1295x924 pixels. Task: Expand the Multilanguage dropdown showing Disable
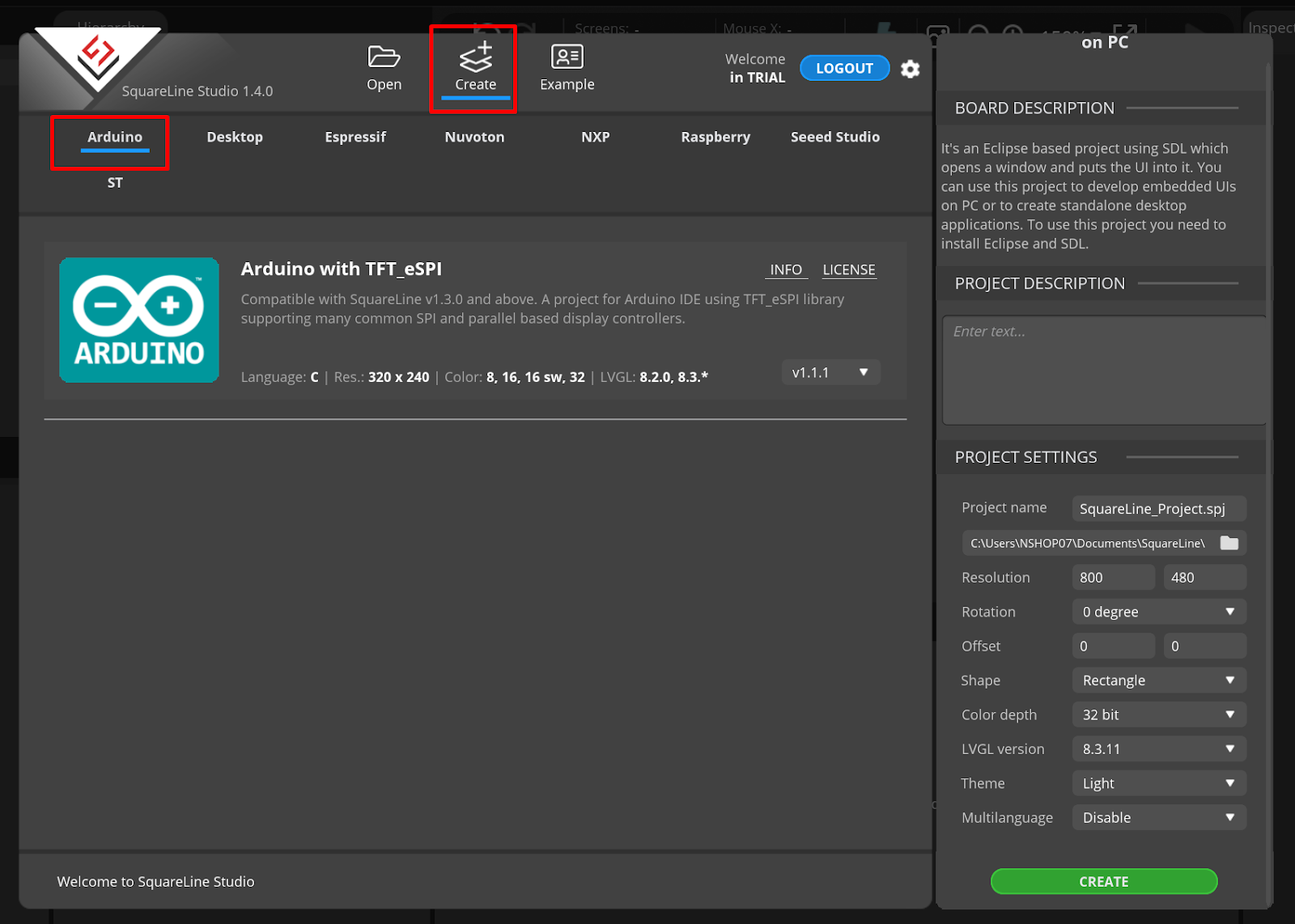point(1159,817)
